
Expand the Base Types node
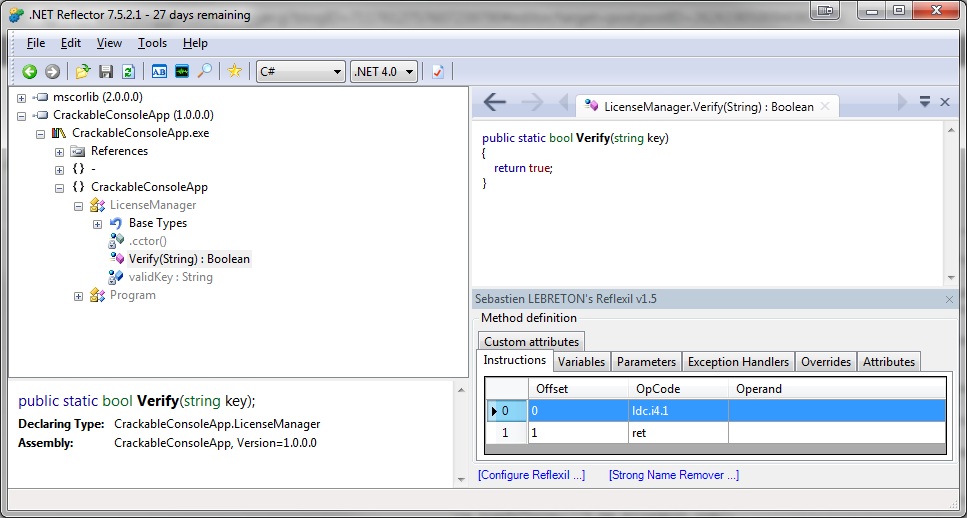click(97, 224)
